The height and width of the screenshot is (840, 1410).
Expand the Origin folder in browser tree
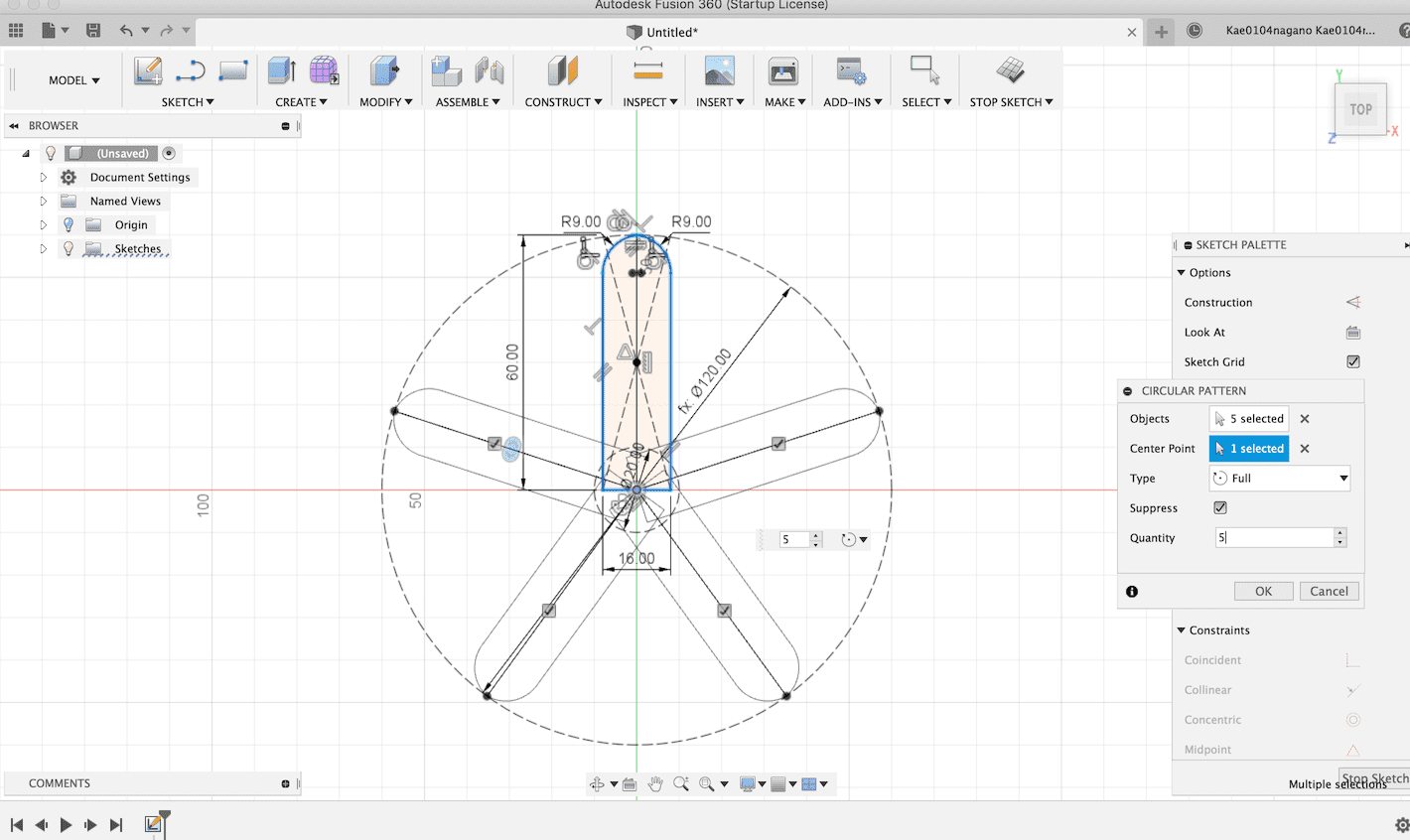(x=44, y=225)
